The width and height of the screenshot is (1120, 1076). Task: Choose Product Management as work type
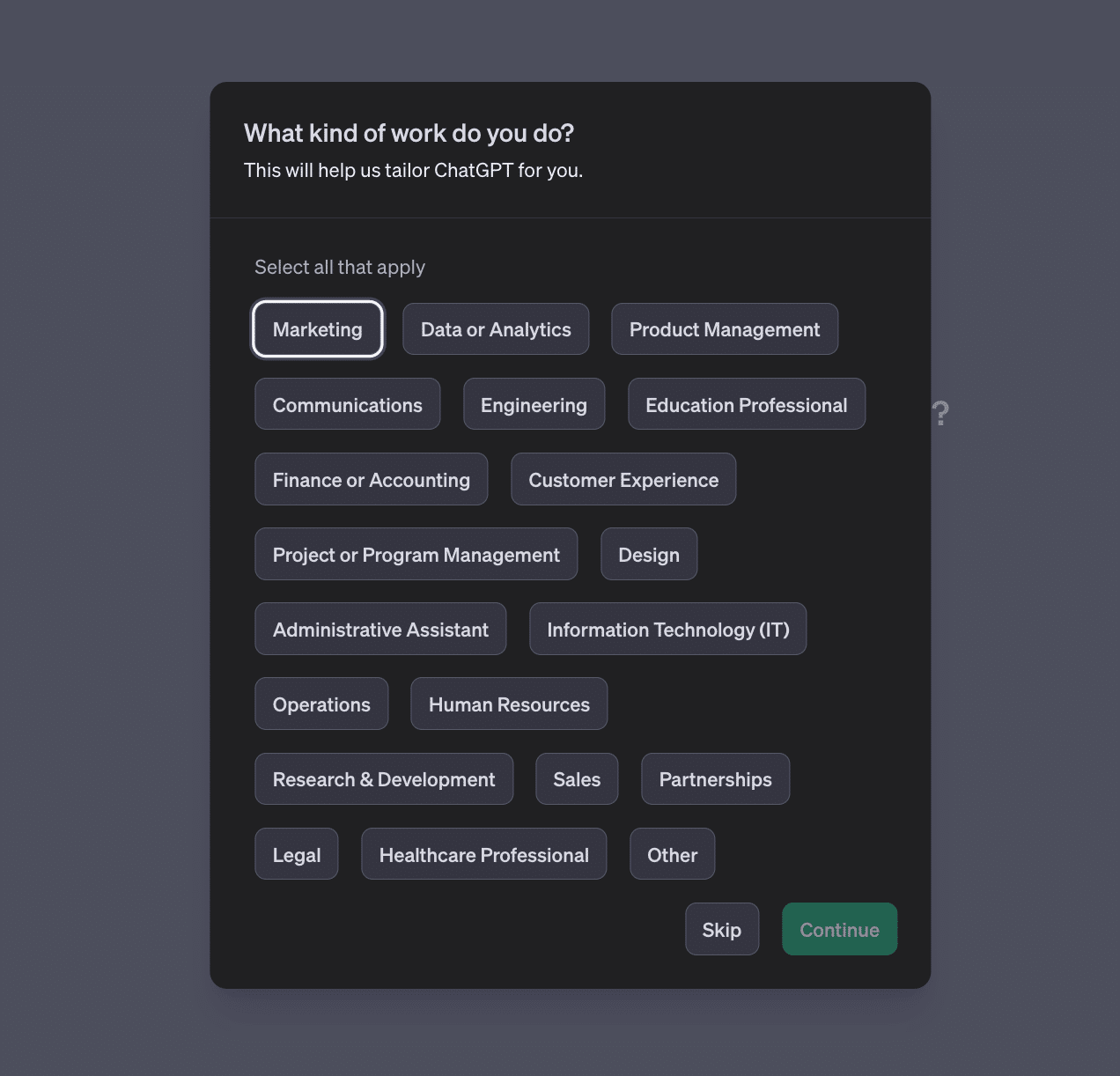(x=724, y=329)
